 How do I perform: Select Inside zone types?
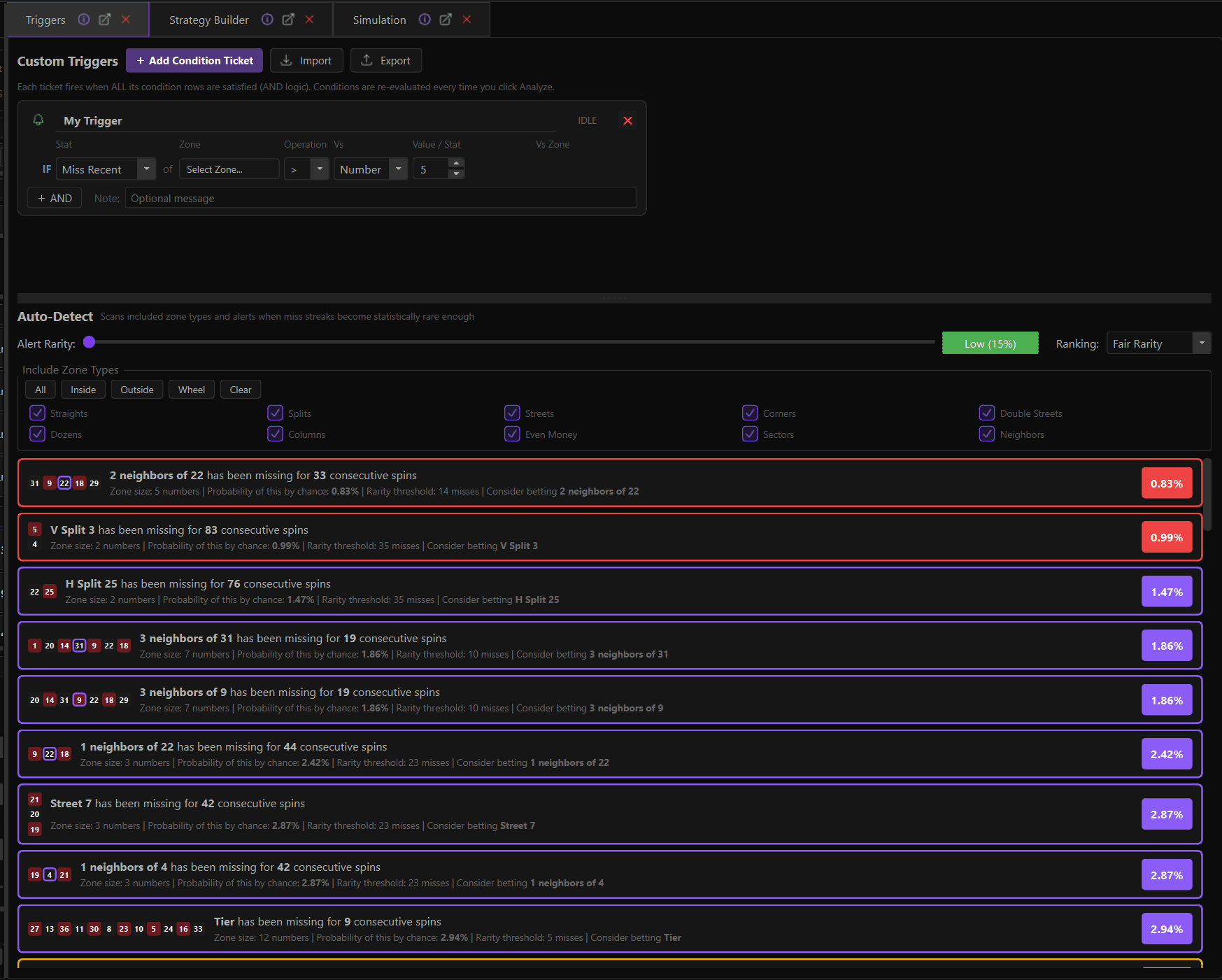tap(83, 390)
